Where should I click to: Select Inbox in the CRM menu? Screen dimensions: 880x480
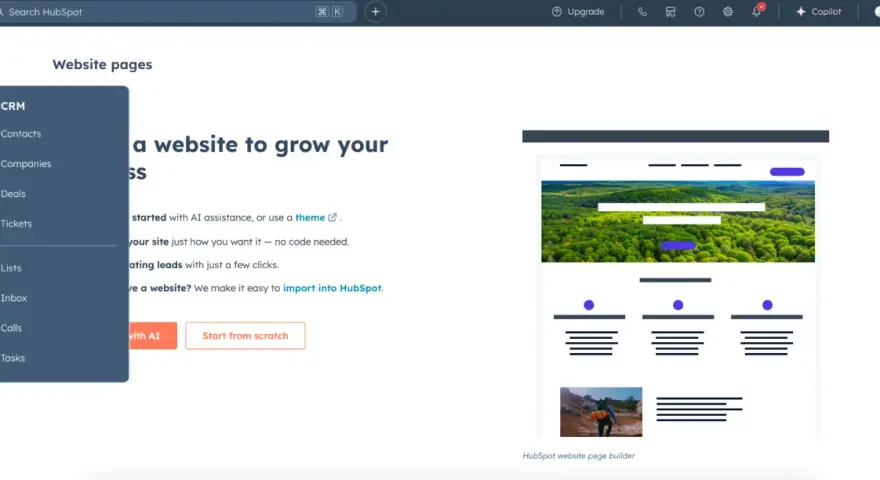coord(13,298)
